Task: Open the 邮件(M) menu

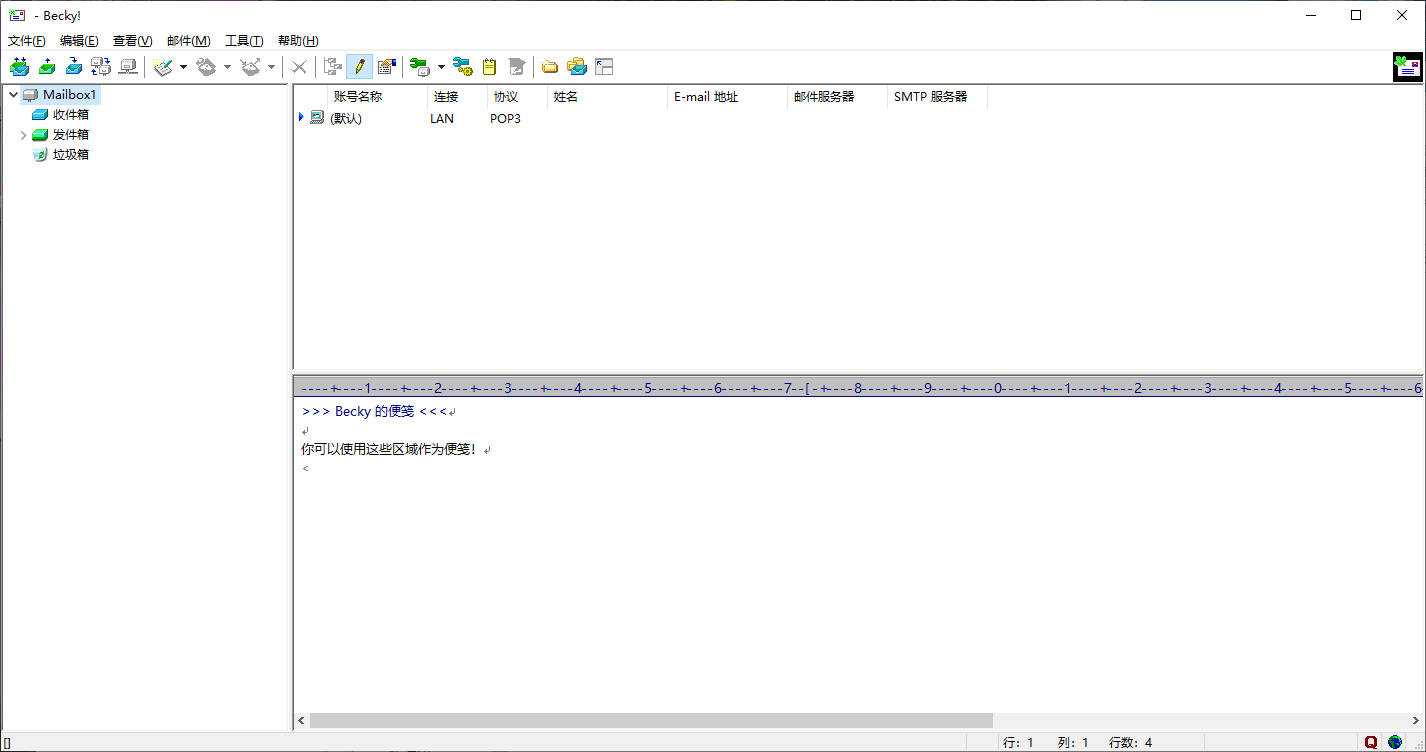Action: tap(188, 41)
